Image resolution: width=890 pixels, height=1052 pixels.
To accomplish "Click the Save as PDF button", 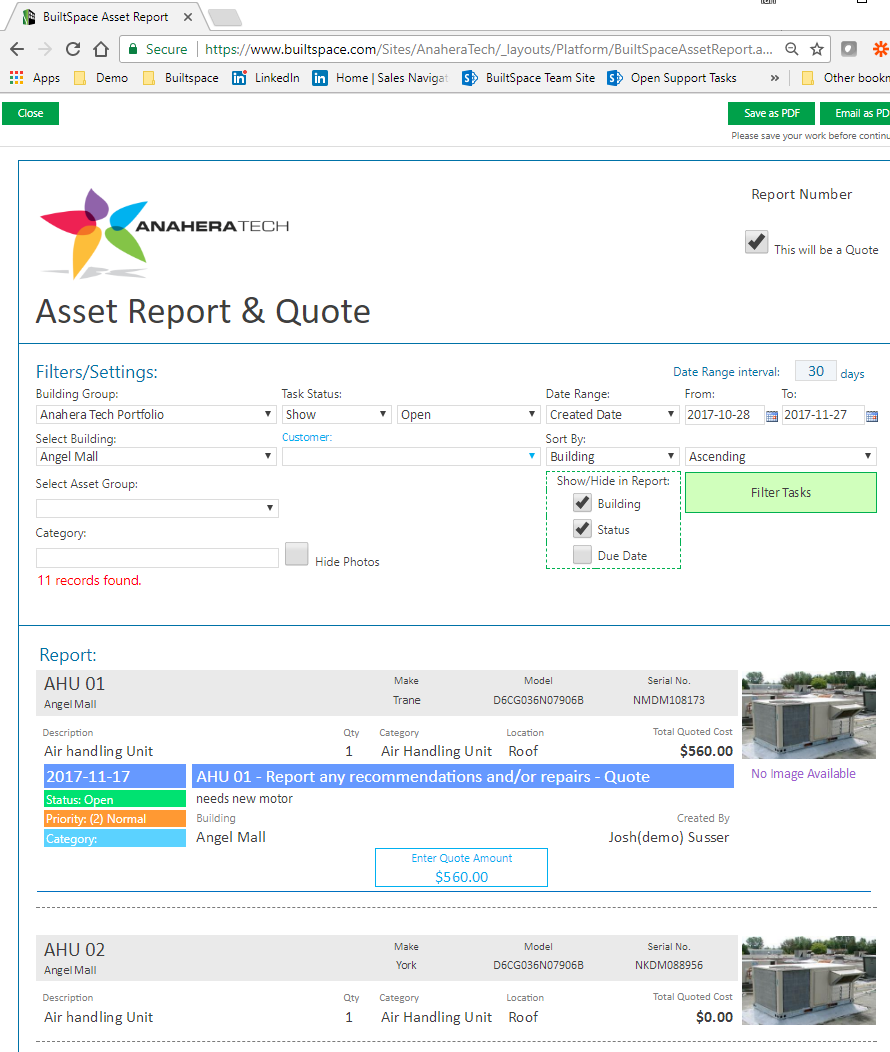I will (771, 113).
